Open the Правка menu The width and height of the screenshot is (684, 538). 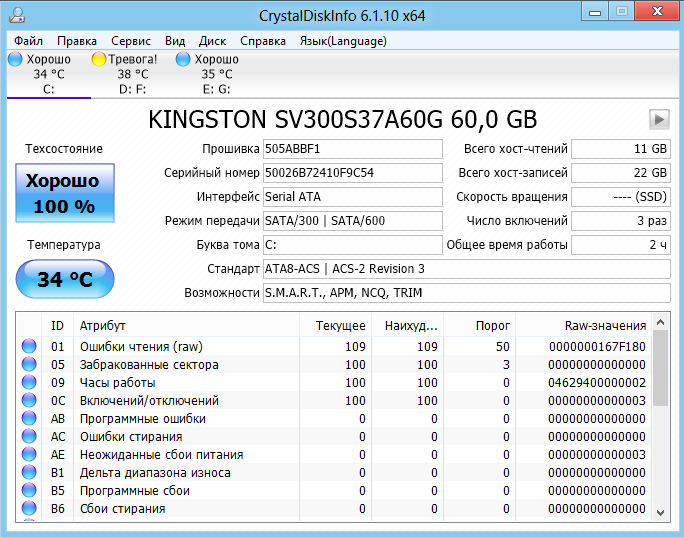77,41
